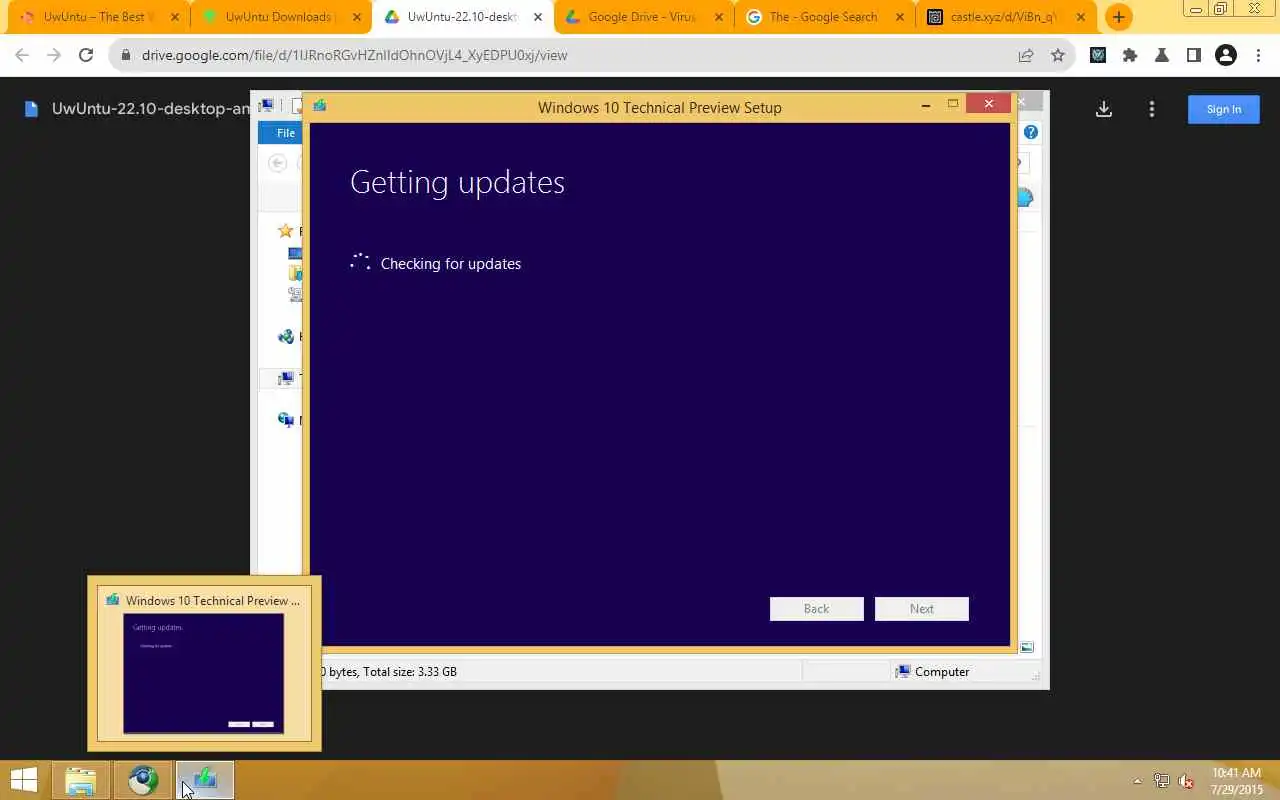The image size is (1280, 800).
Task: Click Explorer's blue Help question icon
Action: tap(1031, 132)
